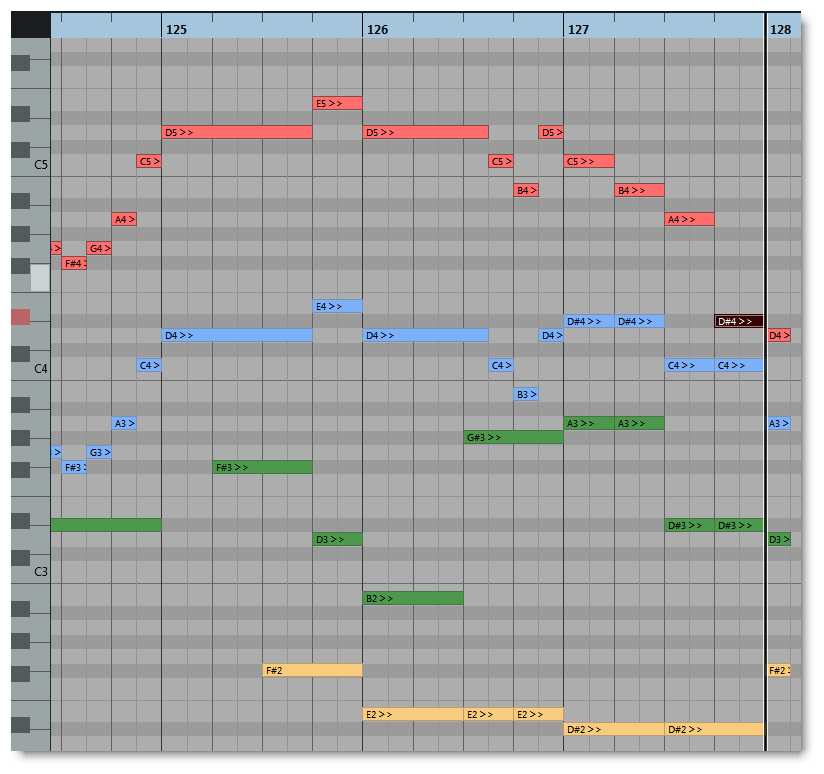Image resolution: width=824 pixels, height=774 pixels.
Task: Select the red C5 note starting bar 127
Action: pyautogui.click(x=589, y=161)
